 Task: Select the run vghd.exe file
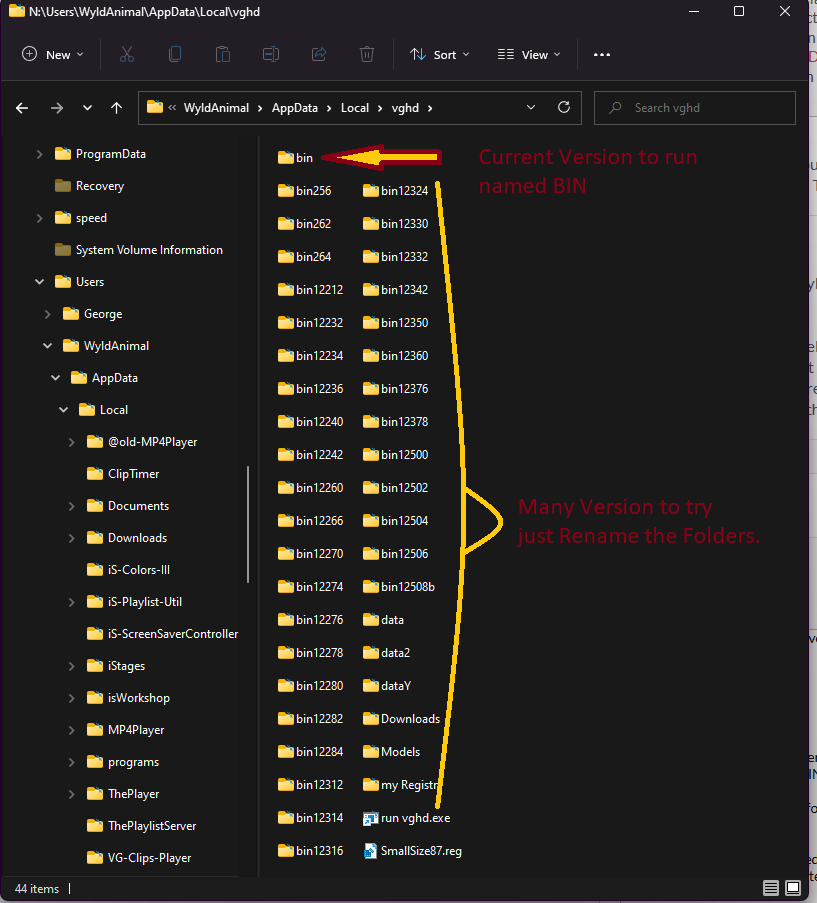coord(414,818)
